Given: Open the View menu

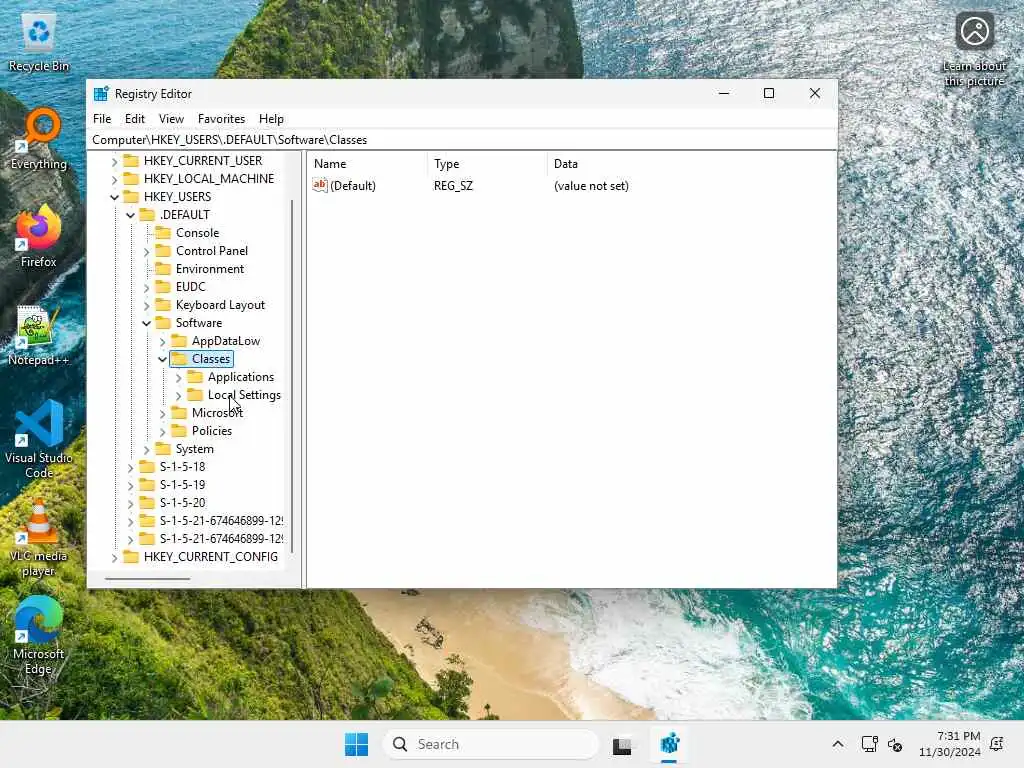Looking at the screenshot, I should point(171,119).
